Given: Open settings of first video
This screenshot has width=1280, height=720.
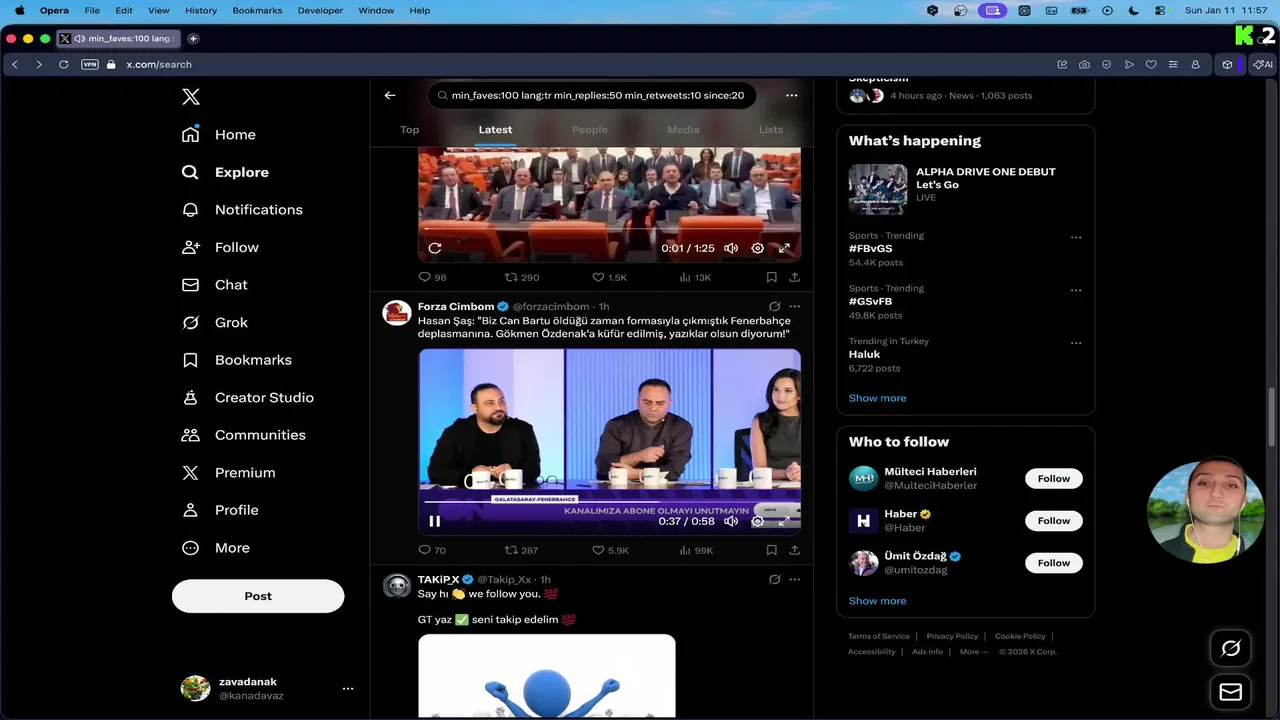Looking at the screenshot, I should click(x=757, y=248).
